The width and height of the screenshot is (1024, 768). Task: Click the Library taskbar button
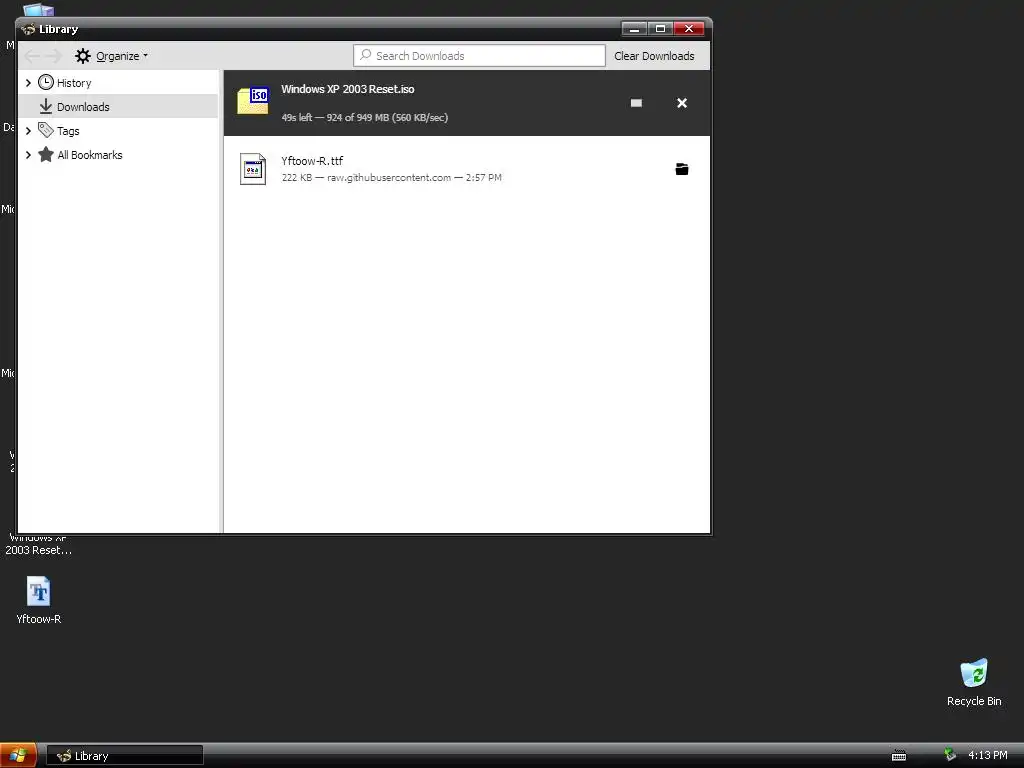pyautogui.click(x=125, y=756)
